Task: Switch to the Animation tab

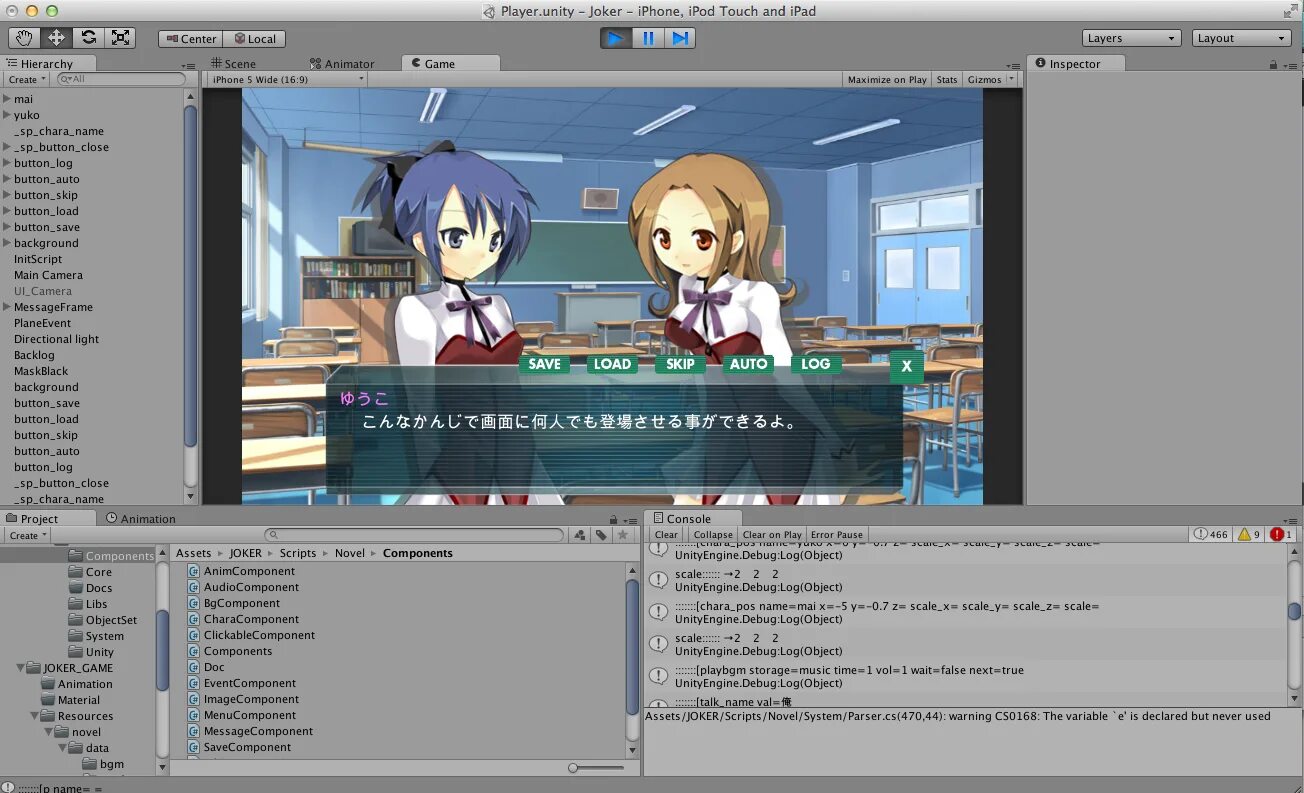Action: (140, 518)
